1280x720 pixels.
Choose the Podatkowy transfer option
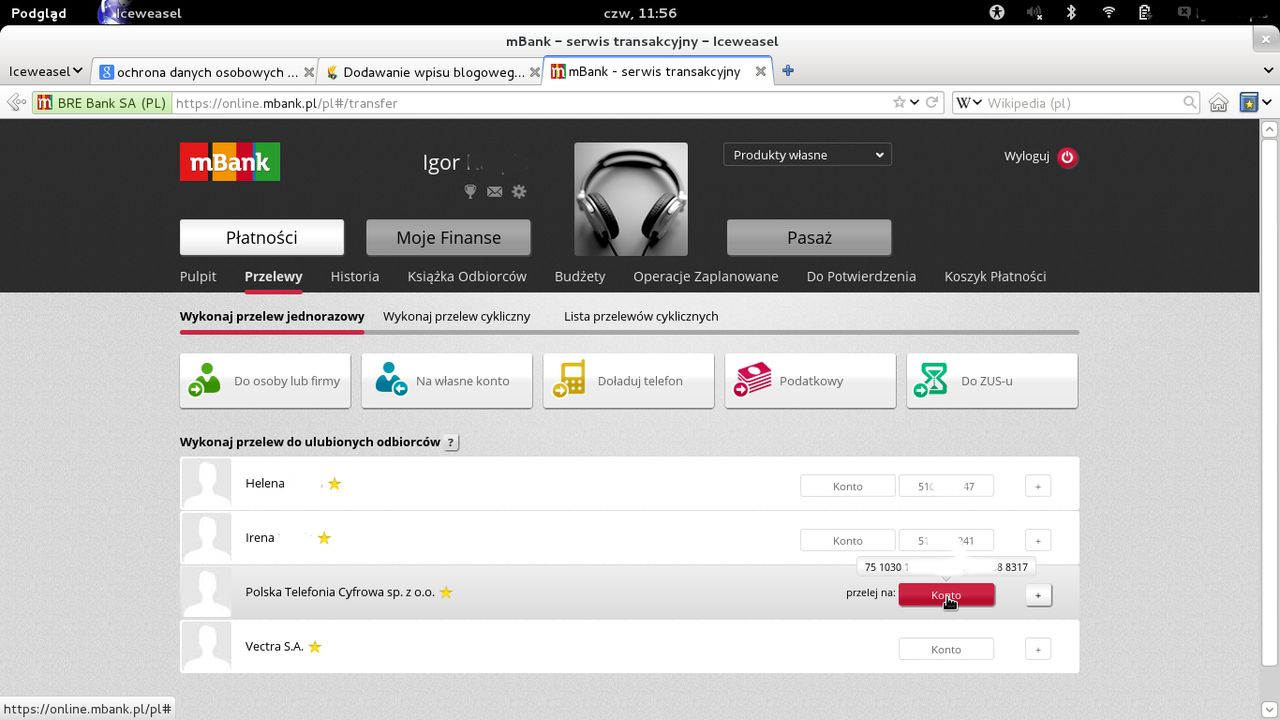[x=810, y=381]
